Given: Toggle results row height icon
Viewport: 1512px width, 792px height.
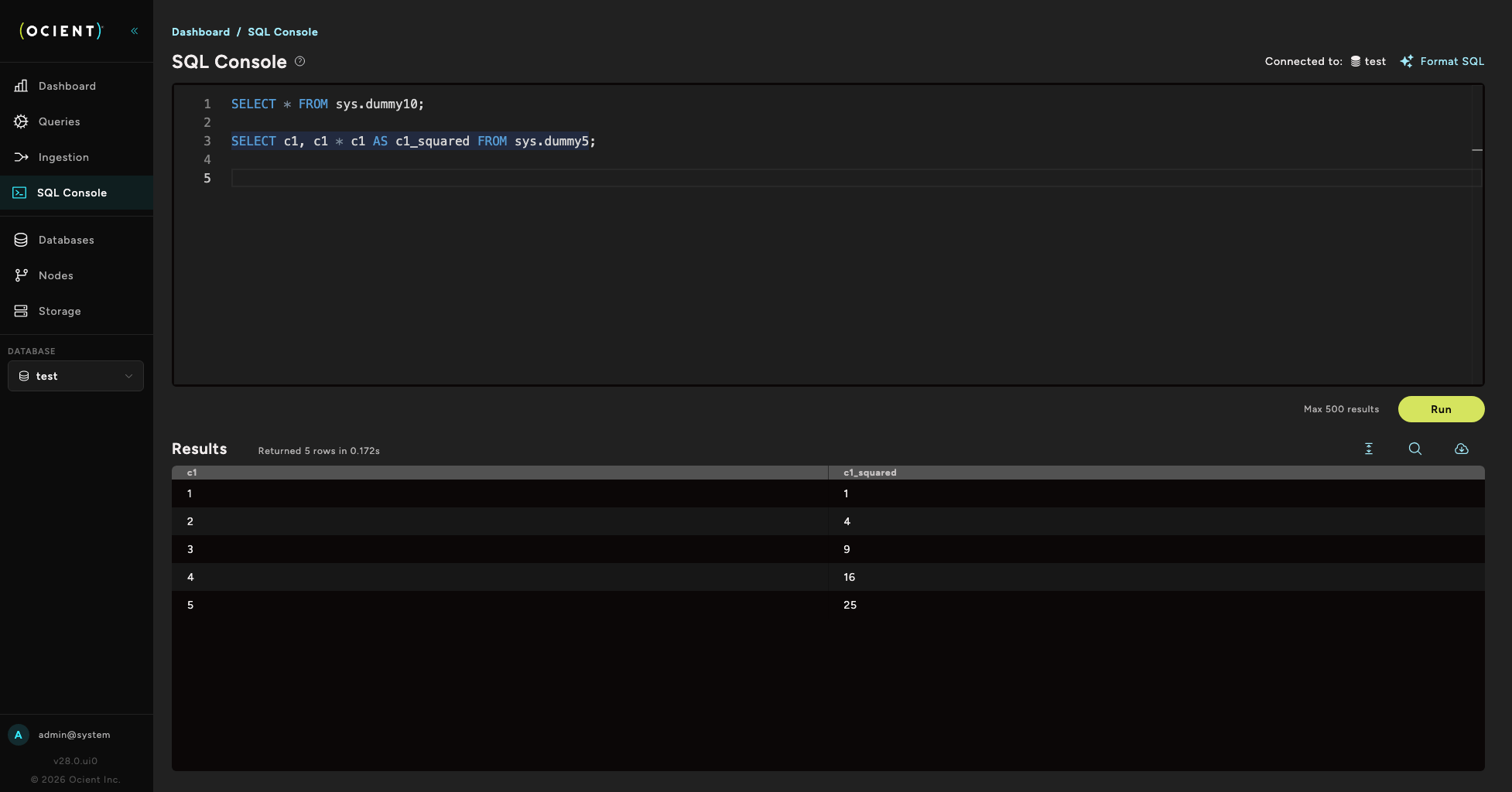Looking at the screenshot, I should [x=1369, y=449].
